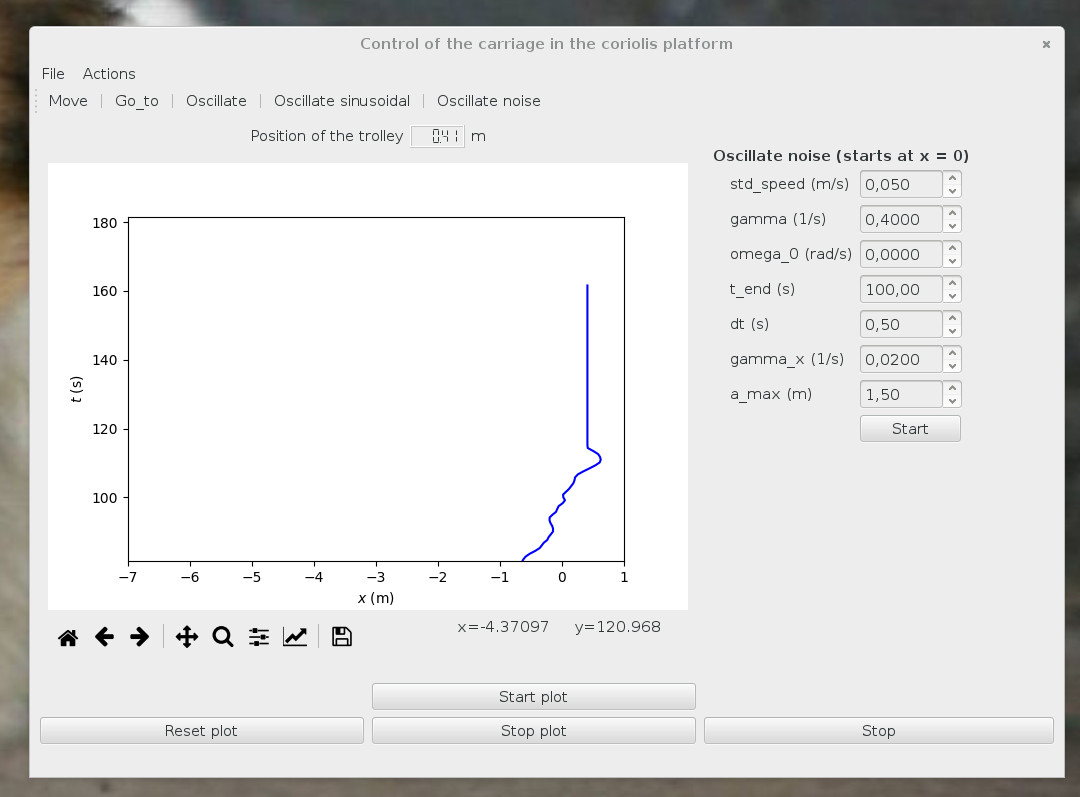Increase t_end with up arrow

tap(952, 283)
